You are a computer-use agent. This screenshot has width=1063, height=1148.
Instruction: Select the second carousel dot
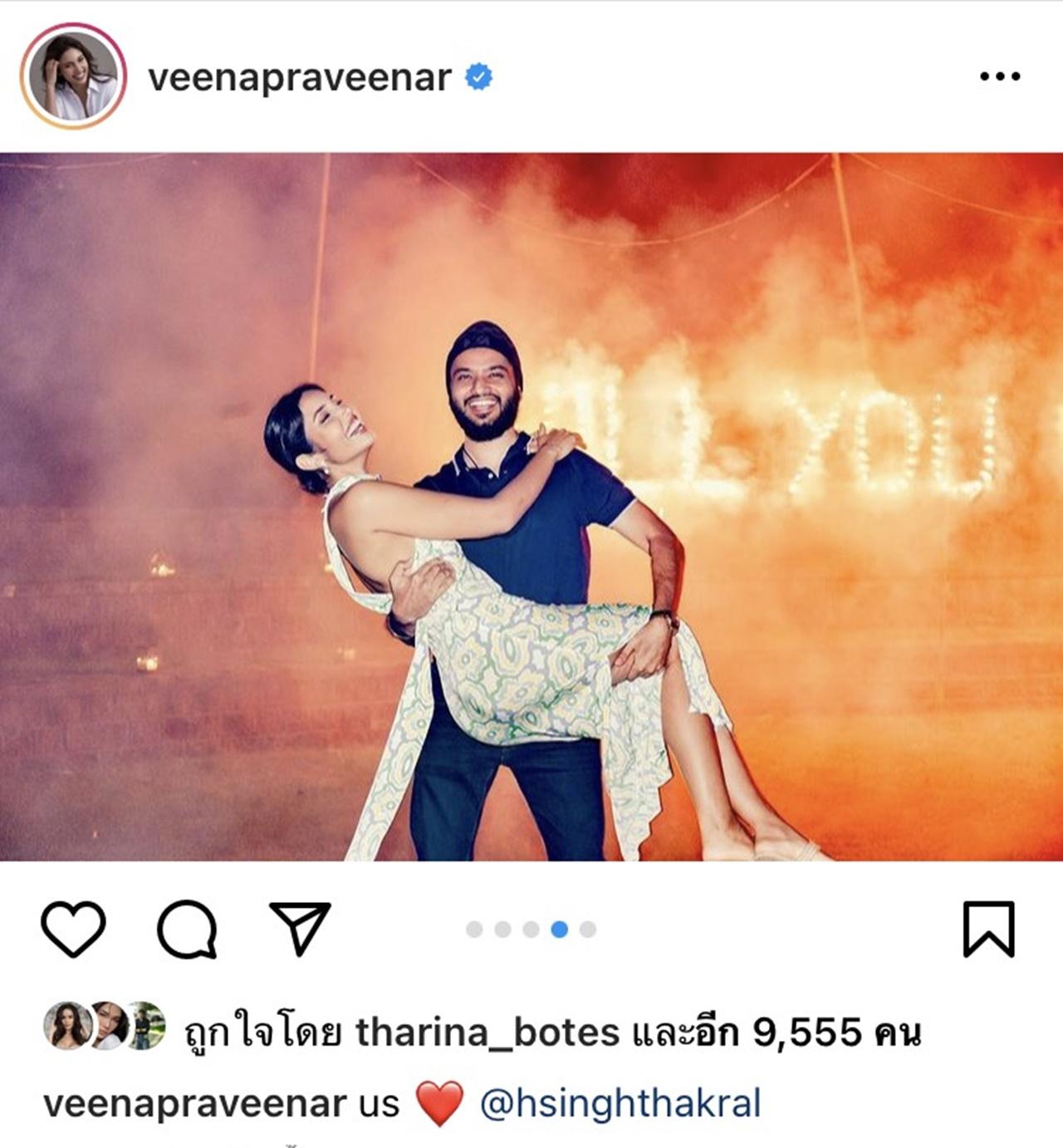click(x=502, y=930)
